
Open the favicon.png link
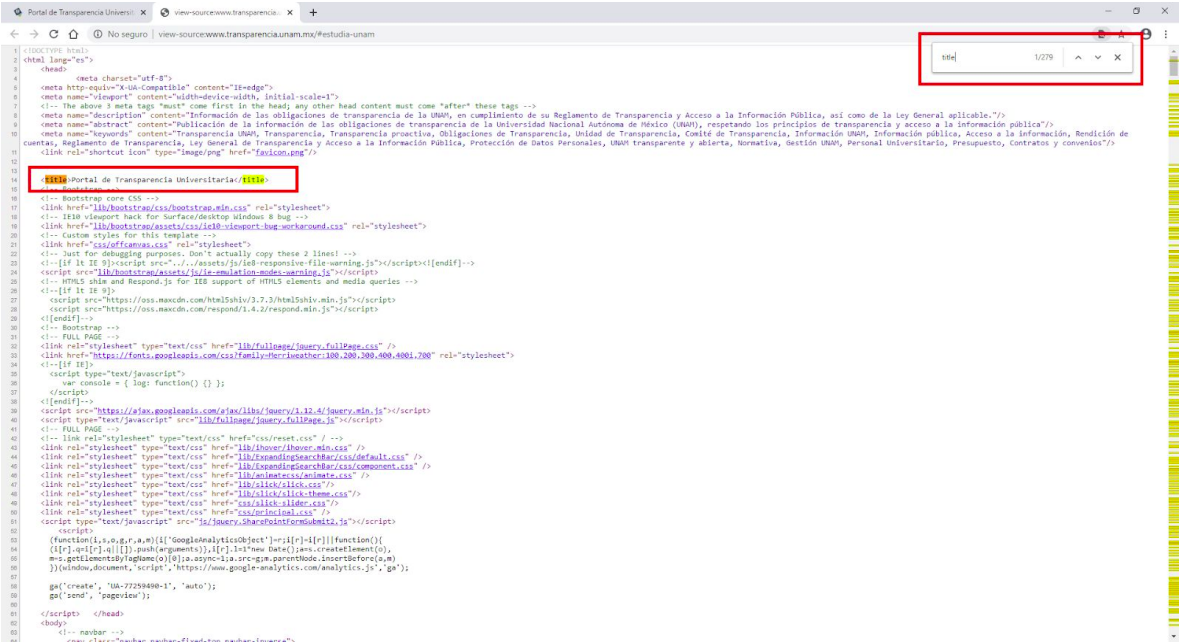coord(280,152)
